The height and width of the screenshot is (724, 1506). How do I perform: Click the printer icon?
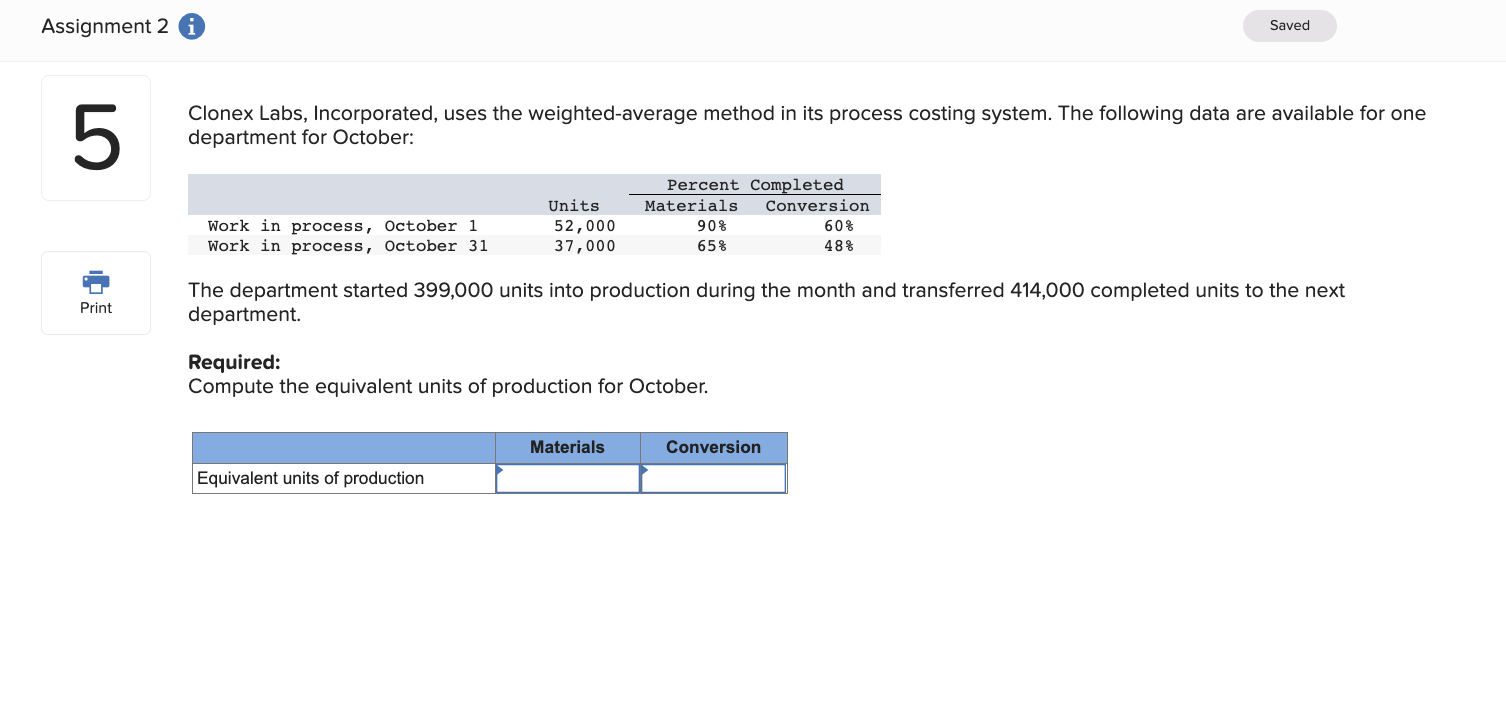[x=96, y=283]
